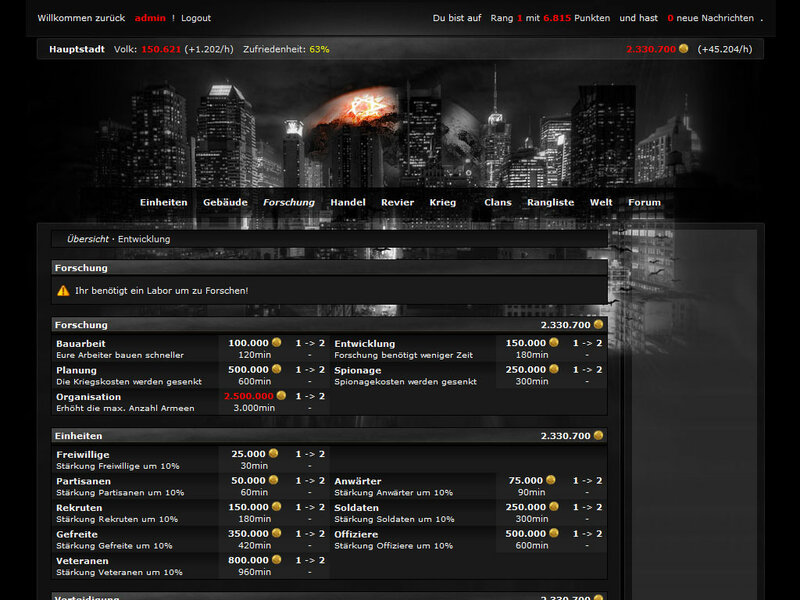Screen dimensions: 800x600
Task: Click the warning triangle in the Labor notice
Action: pyautogui.click(x=64, y=290)
